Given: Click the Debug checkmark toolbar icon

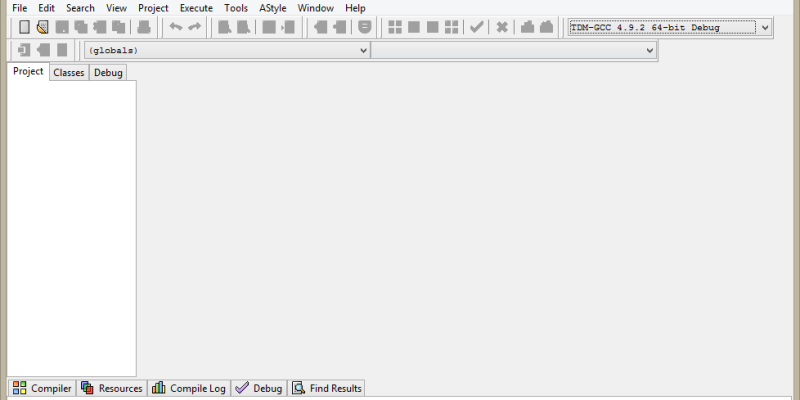Looking at the screenshot, I should (x=477, y=27).
